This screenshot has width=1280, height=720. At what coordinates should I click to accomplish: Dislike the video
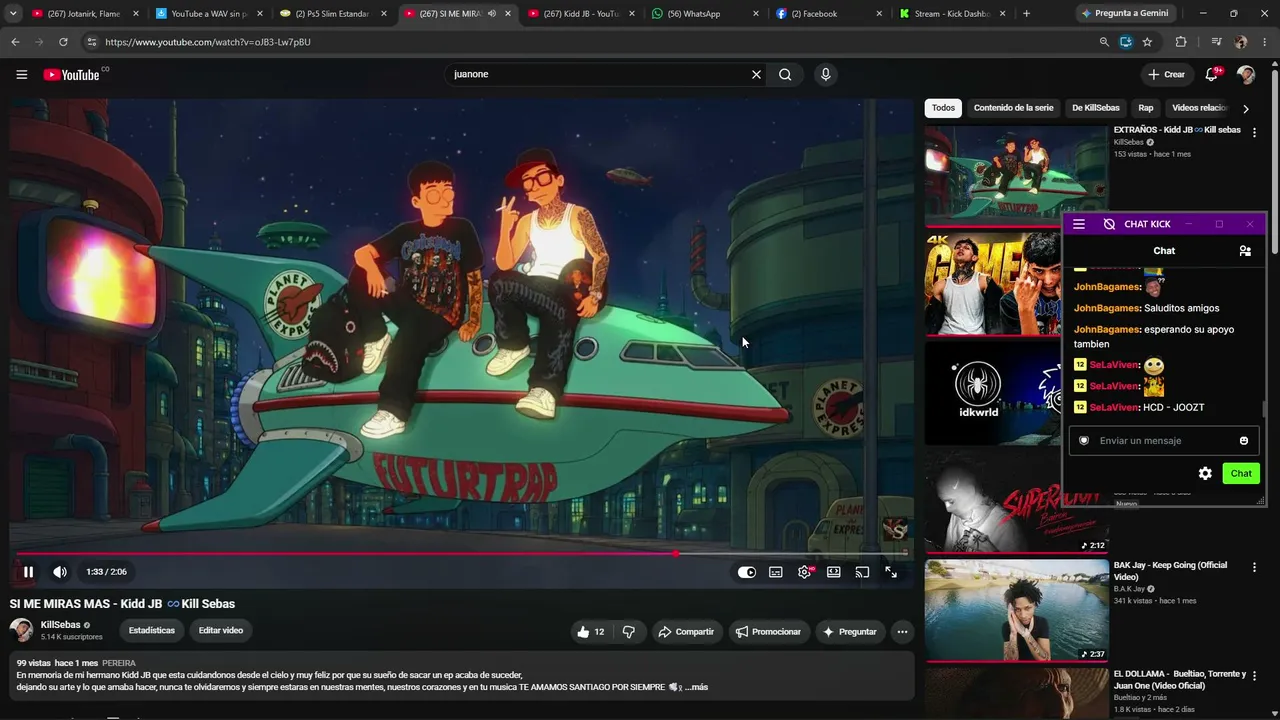(629, 632)
